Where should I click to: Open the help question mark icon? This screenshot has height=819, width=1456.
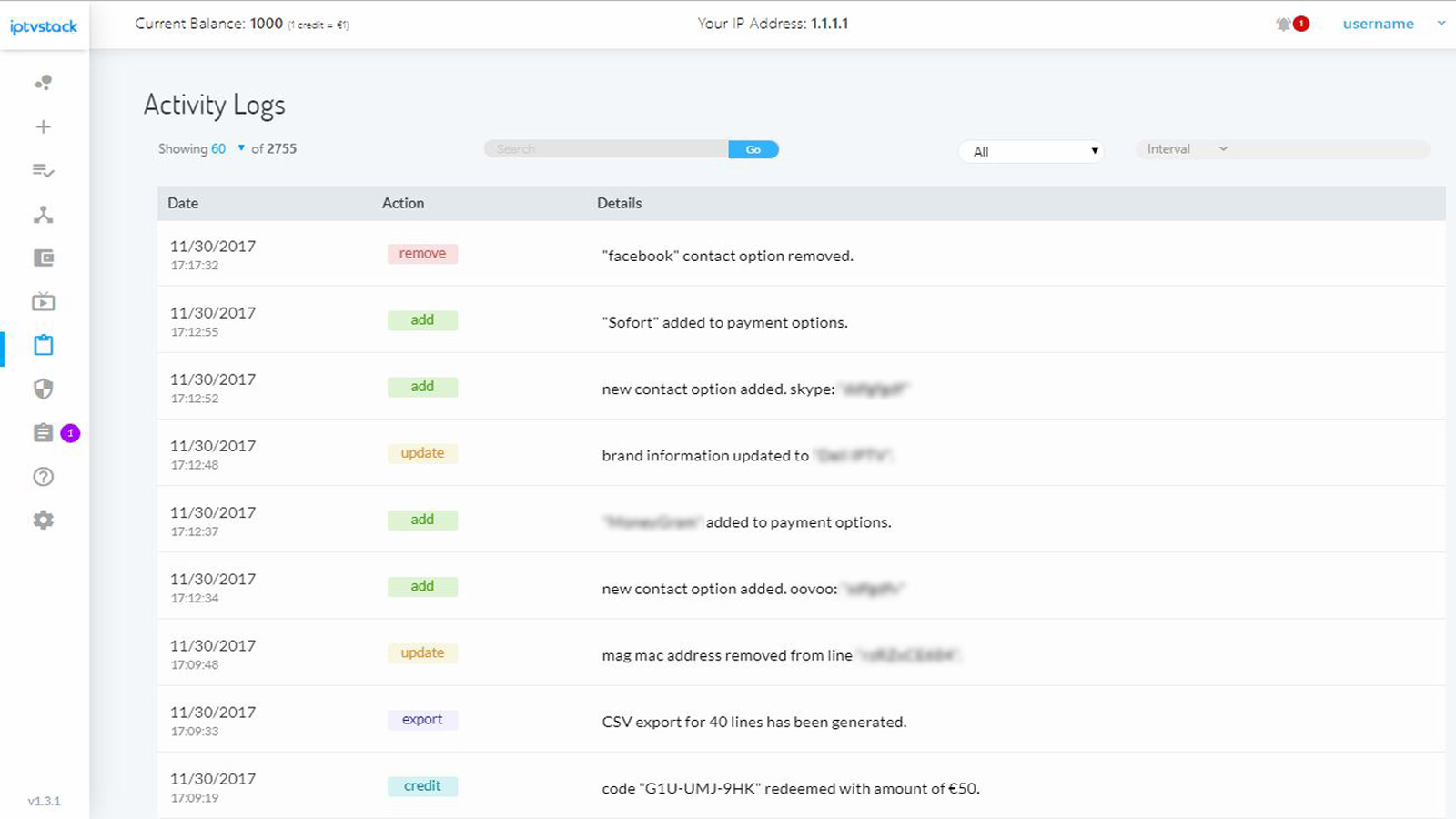pyautogui.click(x=43, y=477)
